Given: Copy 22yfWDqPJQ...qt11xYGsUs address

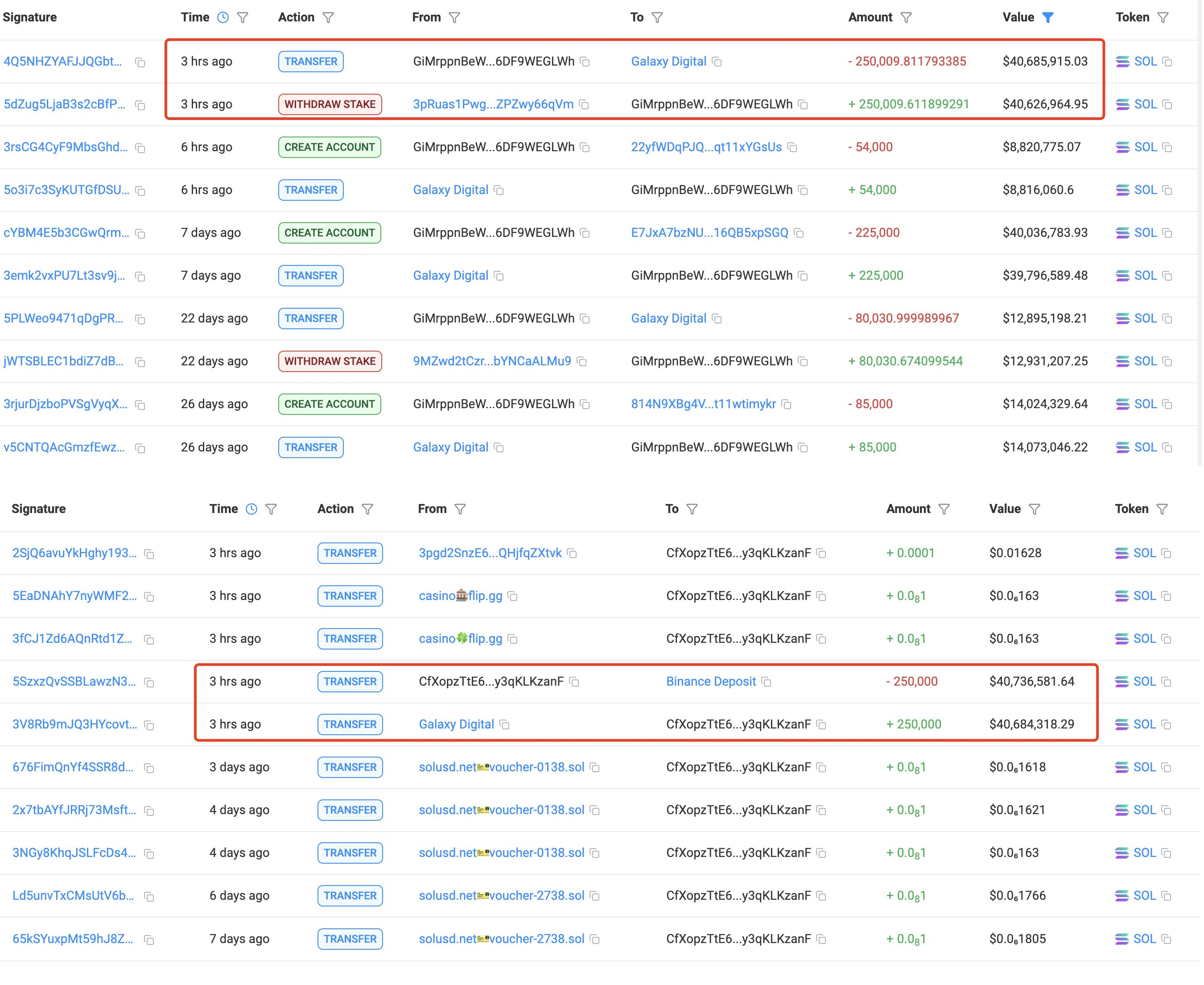Looking at the screenshot, I should [x=792, y=148].
